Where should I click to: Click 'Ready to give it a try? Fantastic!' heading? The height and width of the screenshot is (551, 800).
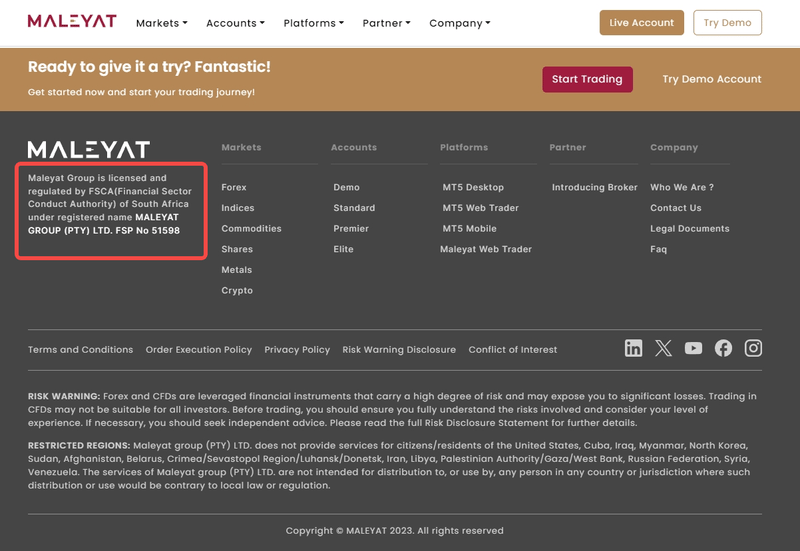[149, 67]
